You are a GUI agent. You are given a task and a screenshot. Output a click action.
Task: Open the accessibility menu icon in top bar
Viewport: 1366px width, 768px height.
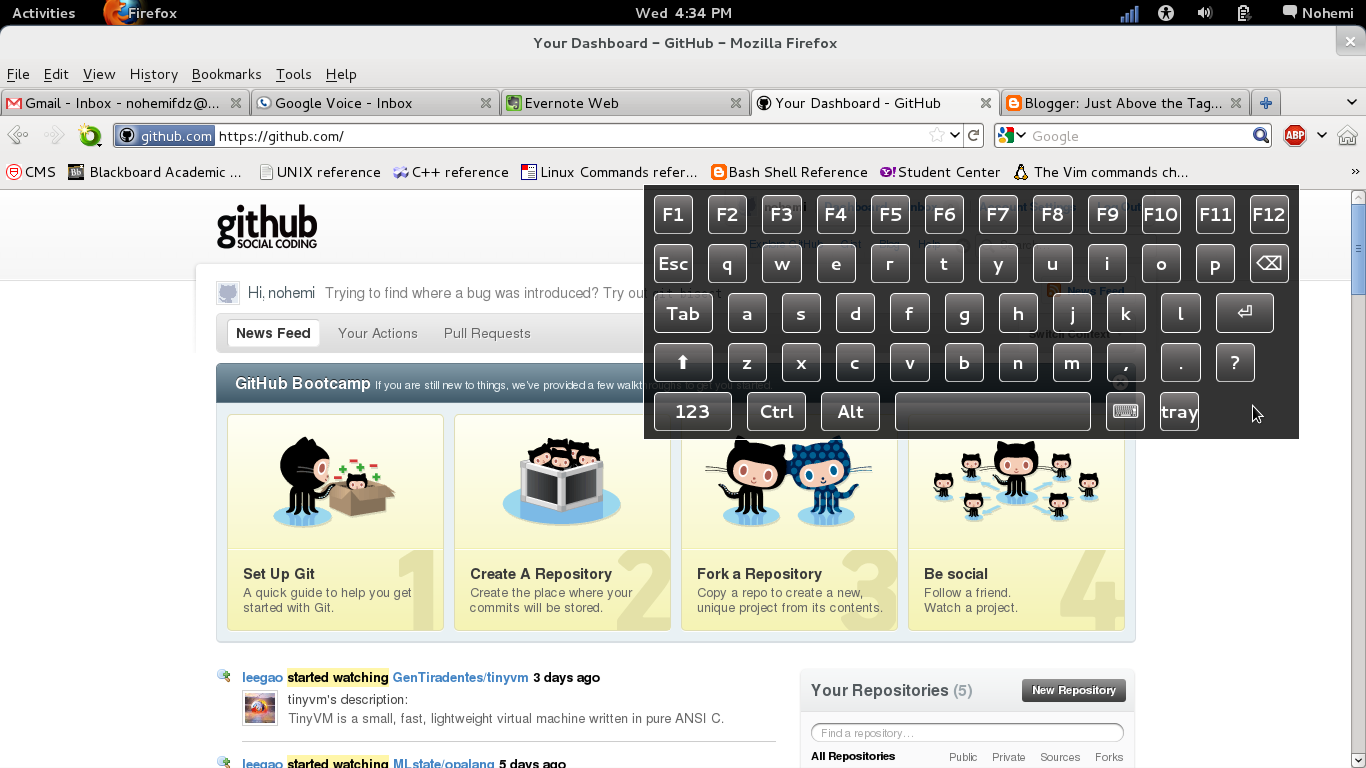click(x=1166, y=13)
